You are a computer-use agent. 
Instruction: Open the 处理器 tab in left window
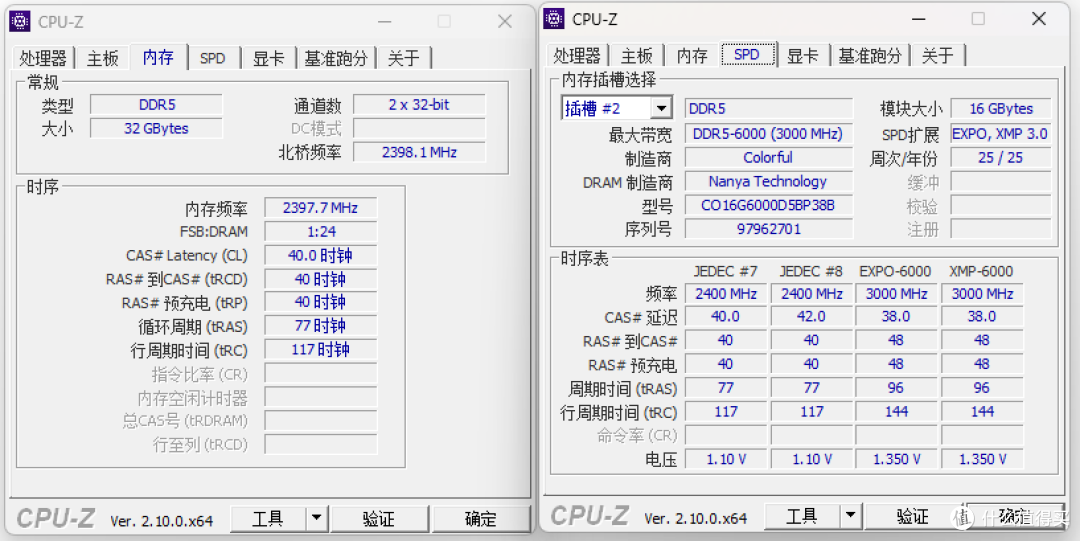tap(43, 58)
